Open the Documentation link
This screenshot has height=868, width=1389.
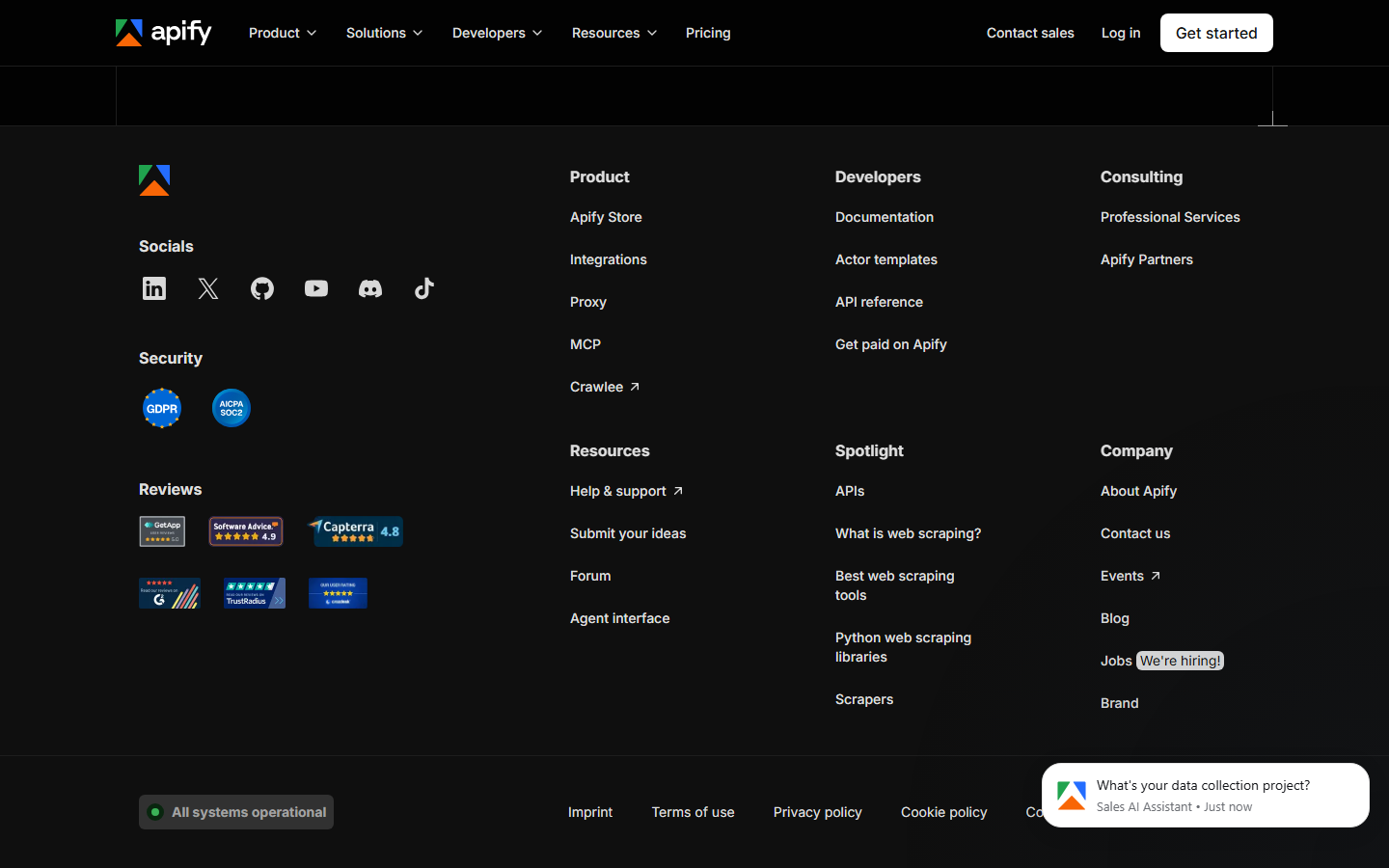click(885, 217)
